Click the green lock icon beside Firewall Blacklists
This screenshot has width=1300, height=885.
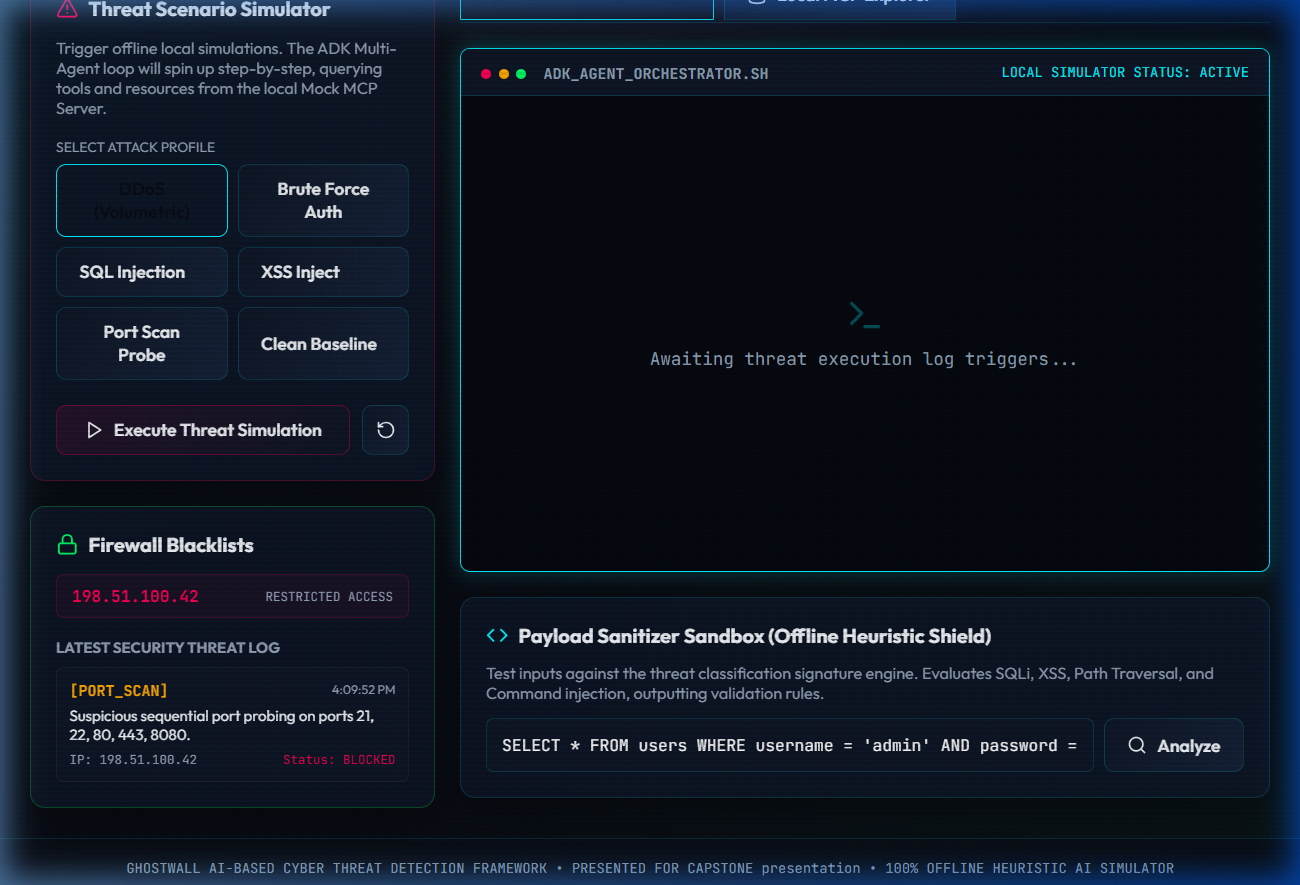67,545
